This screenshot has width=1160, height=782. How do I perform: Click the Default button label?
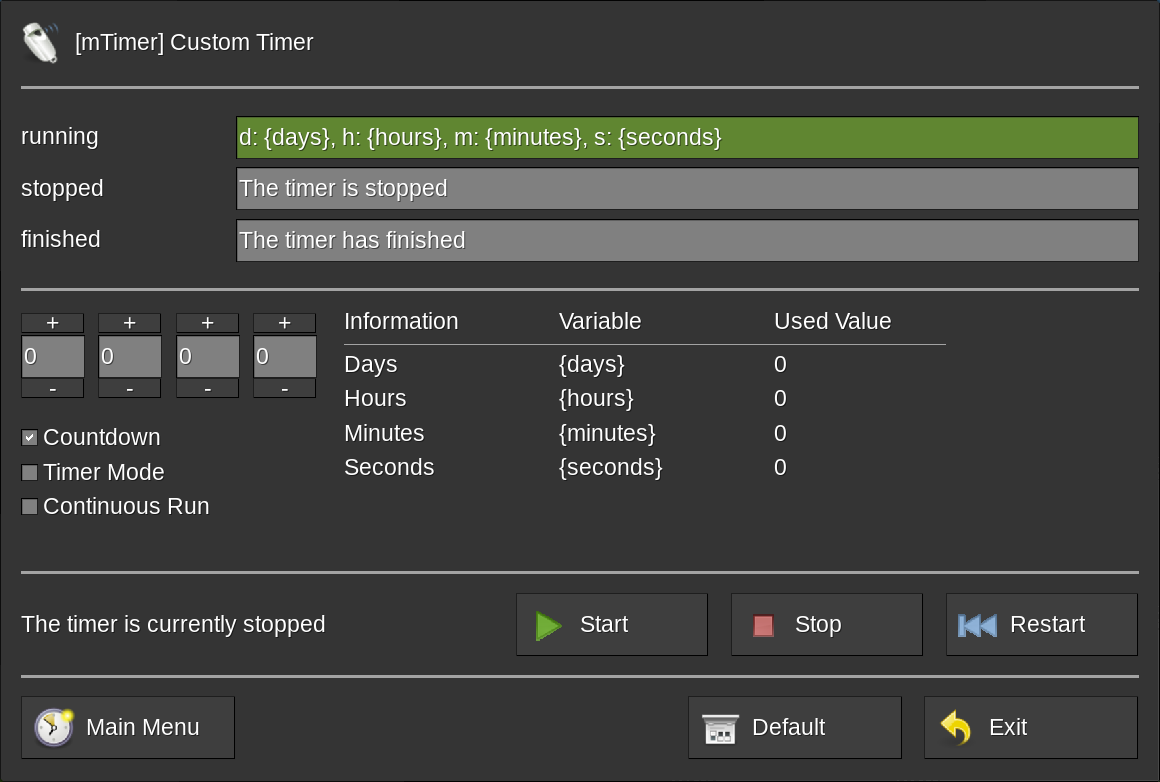tap(788, 727)
